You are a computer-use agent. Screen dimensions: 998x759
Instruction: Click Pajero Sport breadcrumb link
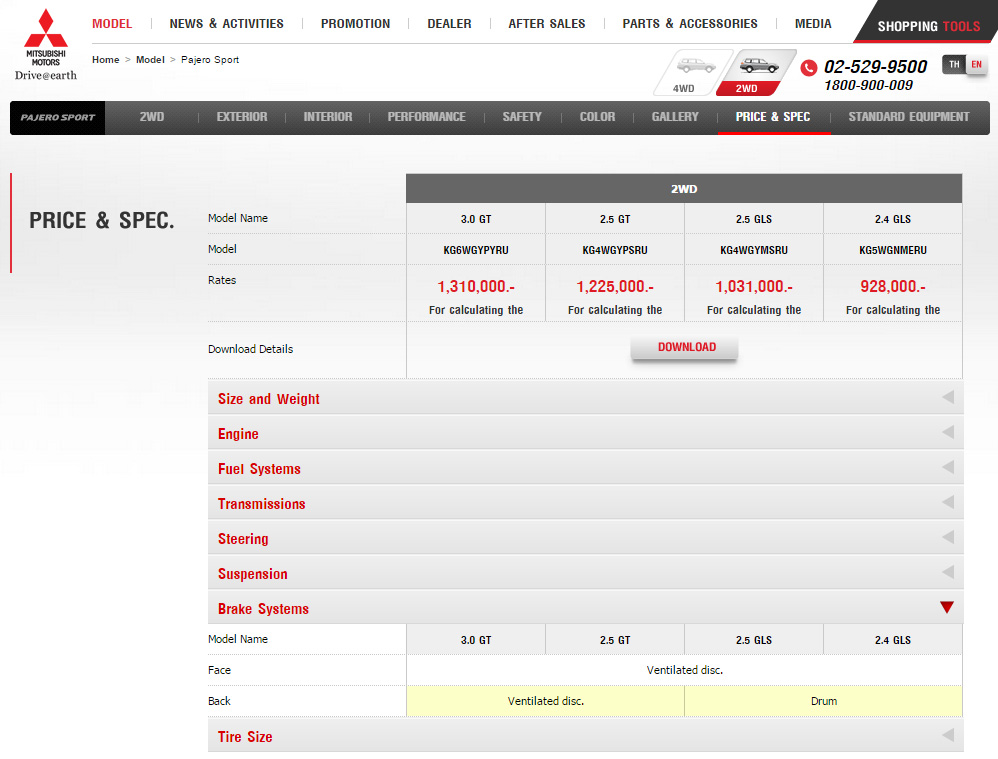tap(210, 59)
